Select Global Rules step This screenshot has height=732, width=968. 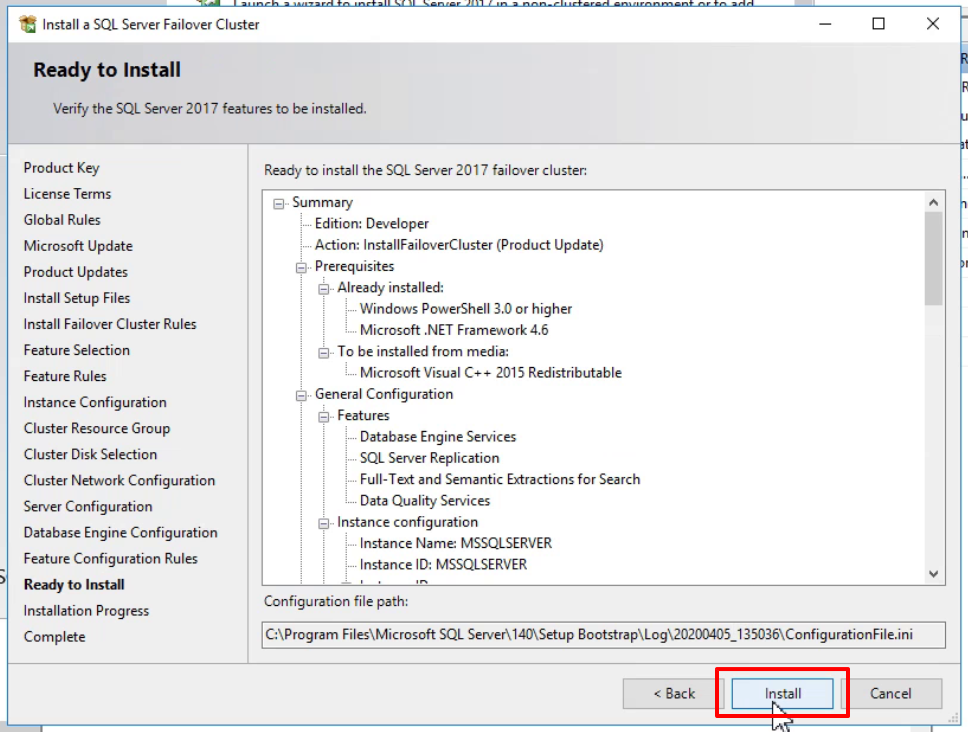pyautogui.click(x=62, y=220)
